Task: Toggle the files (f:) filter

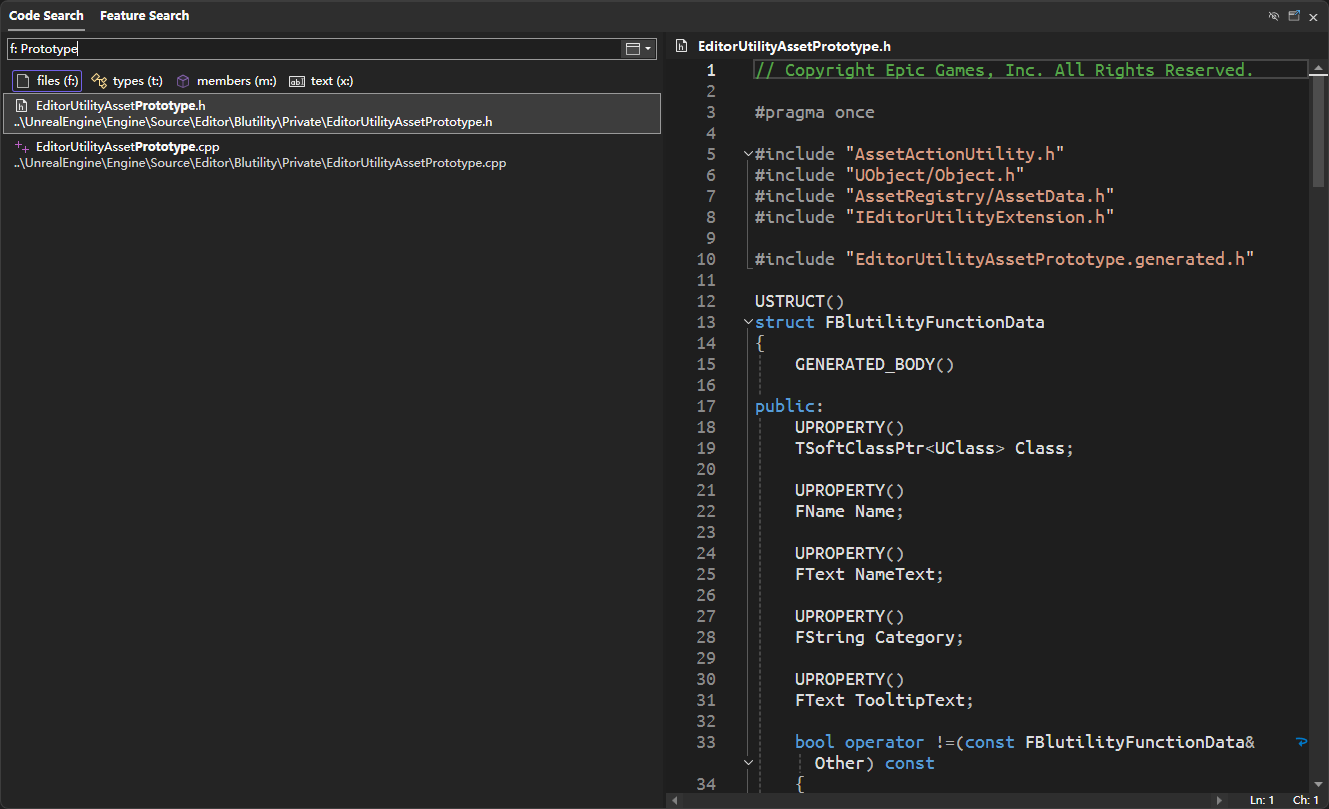Action: (47, 81)
